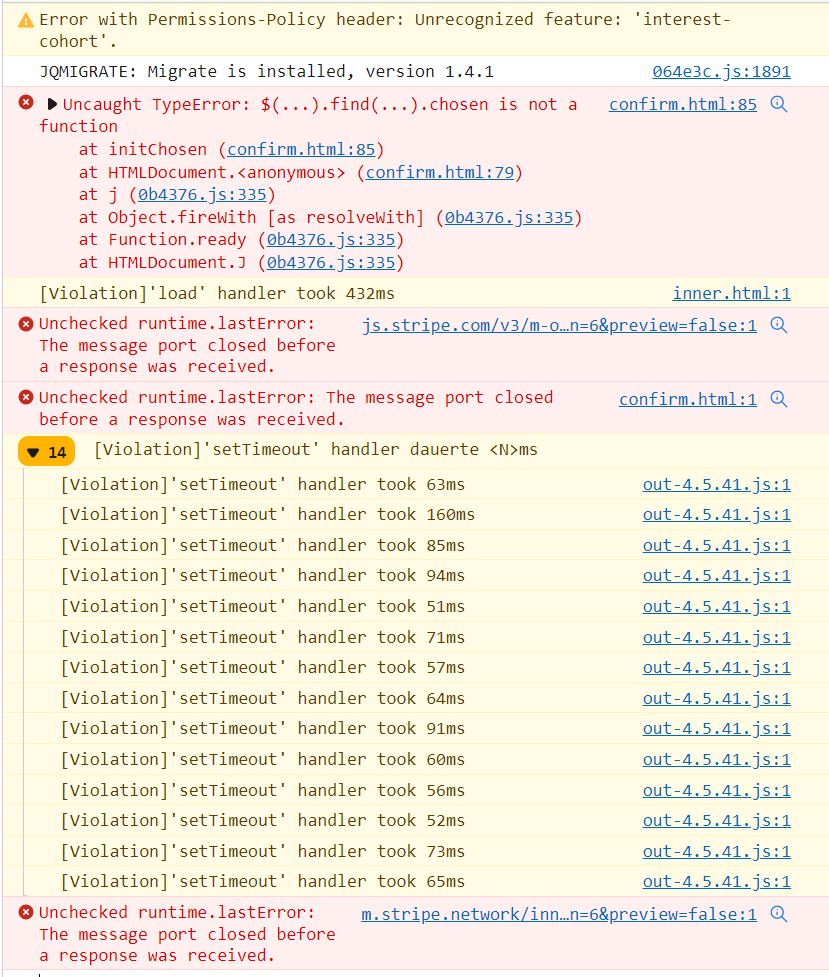Follow the js.stripe.com/v3 source link
The height and width of the screenshot is (977, 829).
tap(559, 325)
